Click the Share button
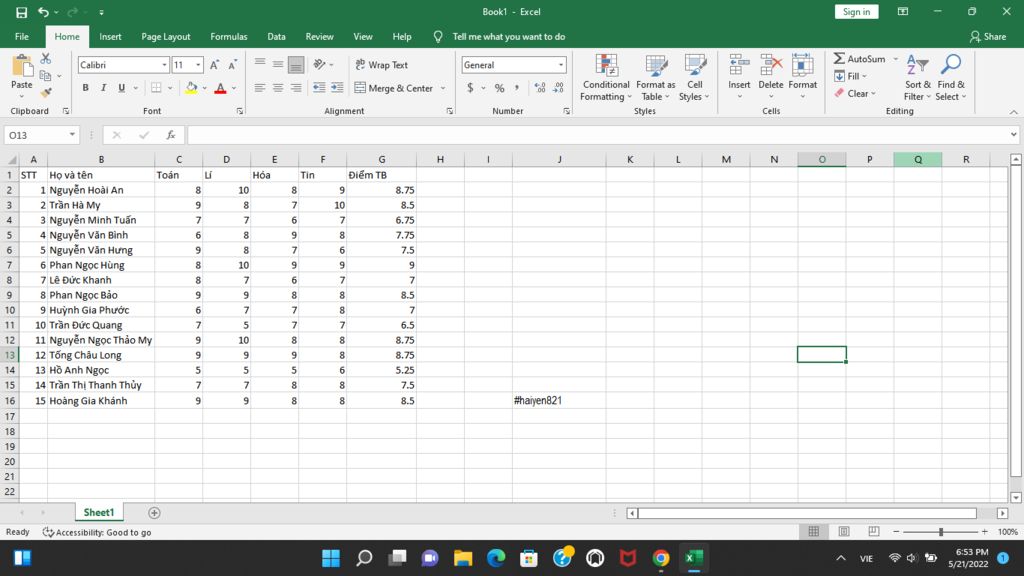This screenshot has width=1024, height=576. pyautogui.click(x=988, y=37)
